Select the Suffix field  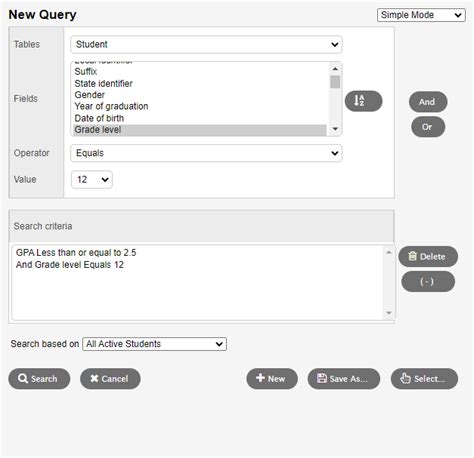199,72
